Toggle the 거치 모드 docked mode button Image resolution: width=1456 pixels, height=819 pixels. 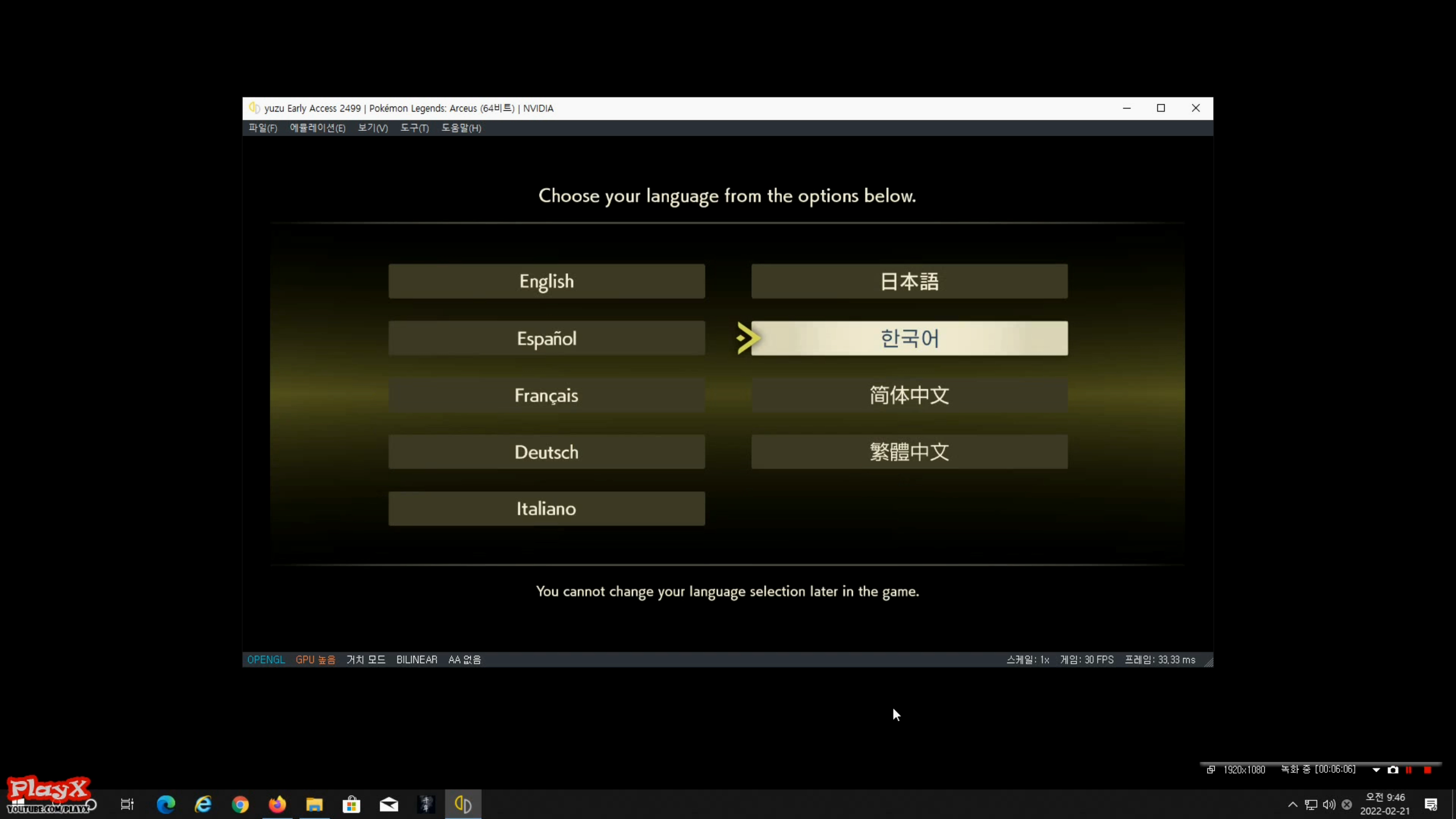click(x=366, y=660)
